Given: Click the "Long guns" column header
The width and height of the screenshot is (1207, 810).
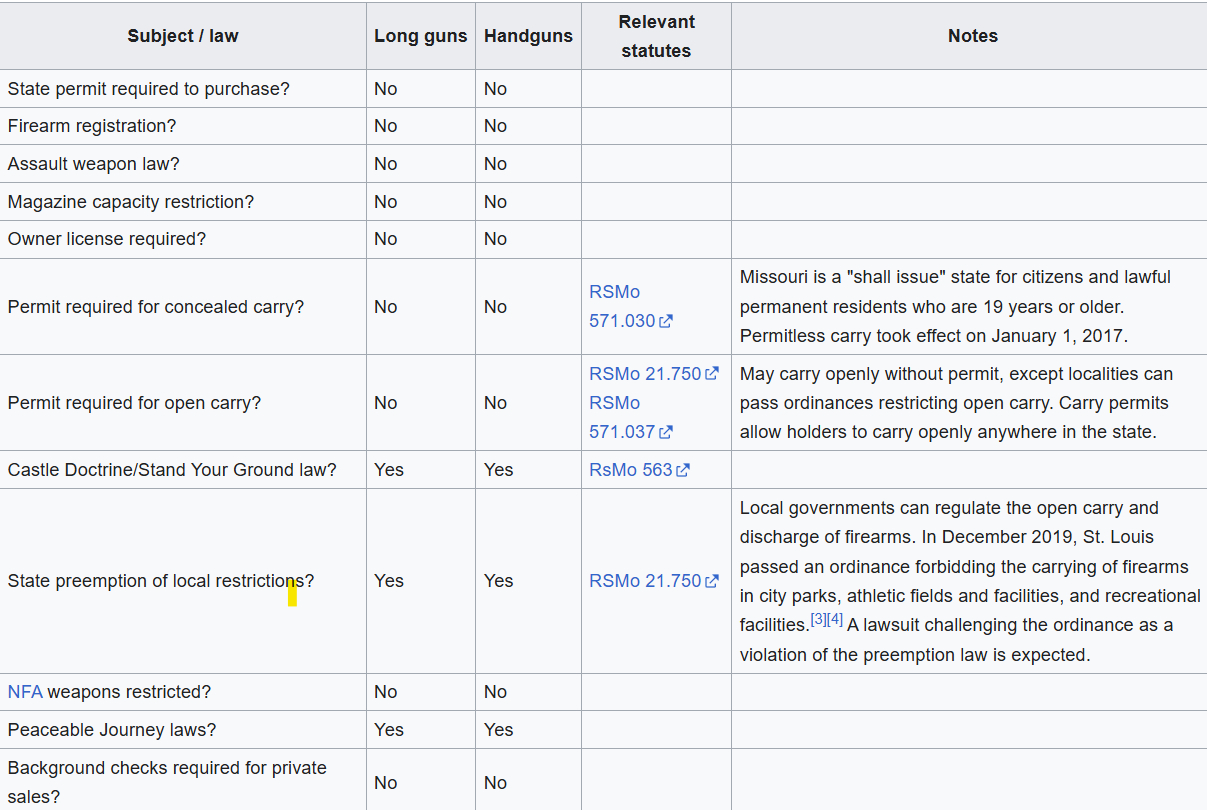Looking at the screenshot, I should pyautogui.click(x=420, y=36).
